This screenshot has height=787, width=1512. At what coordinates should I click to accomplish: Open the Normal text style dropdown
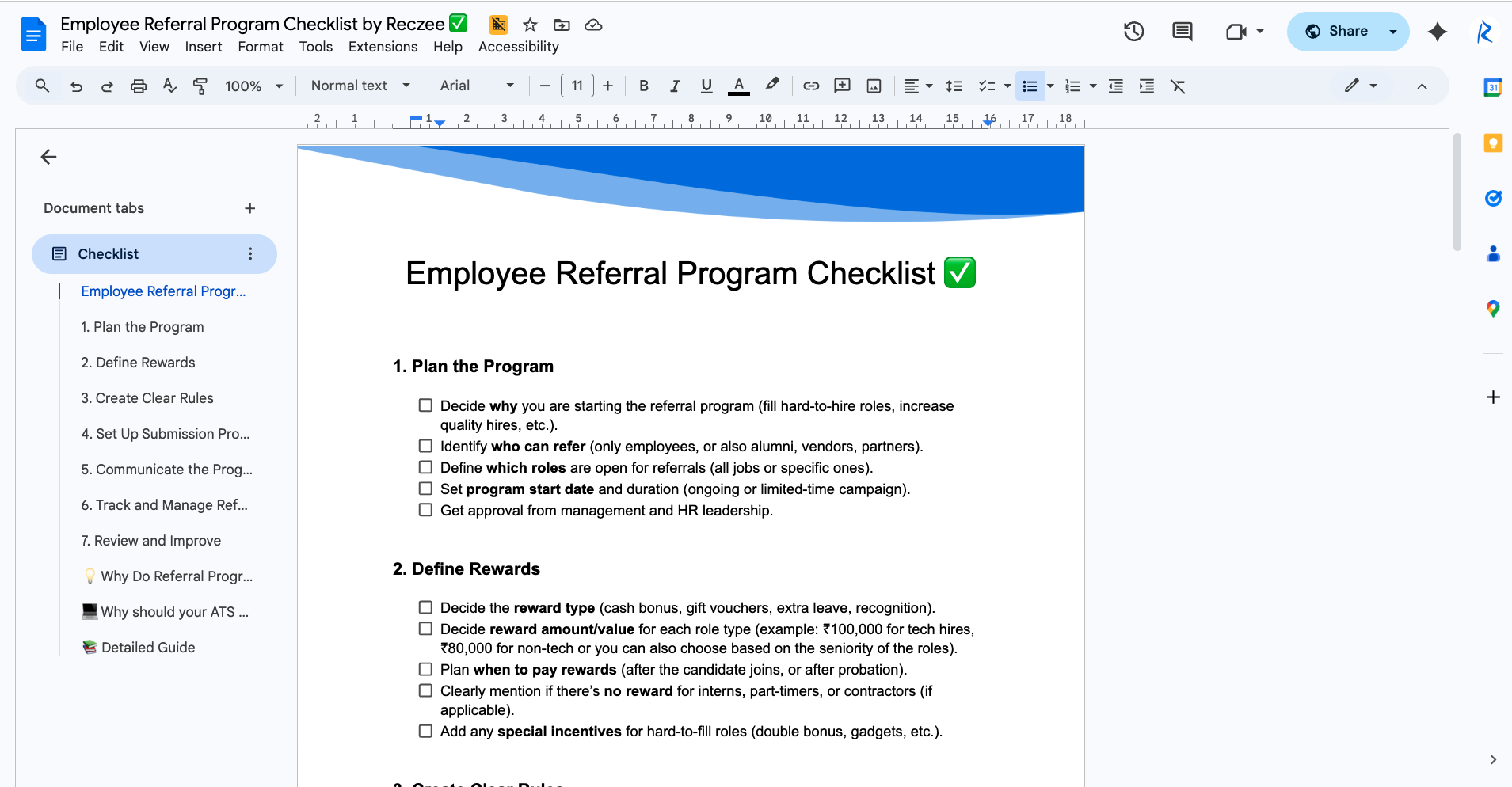coord(360,86)
